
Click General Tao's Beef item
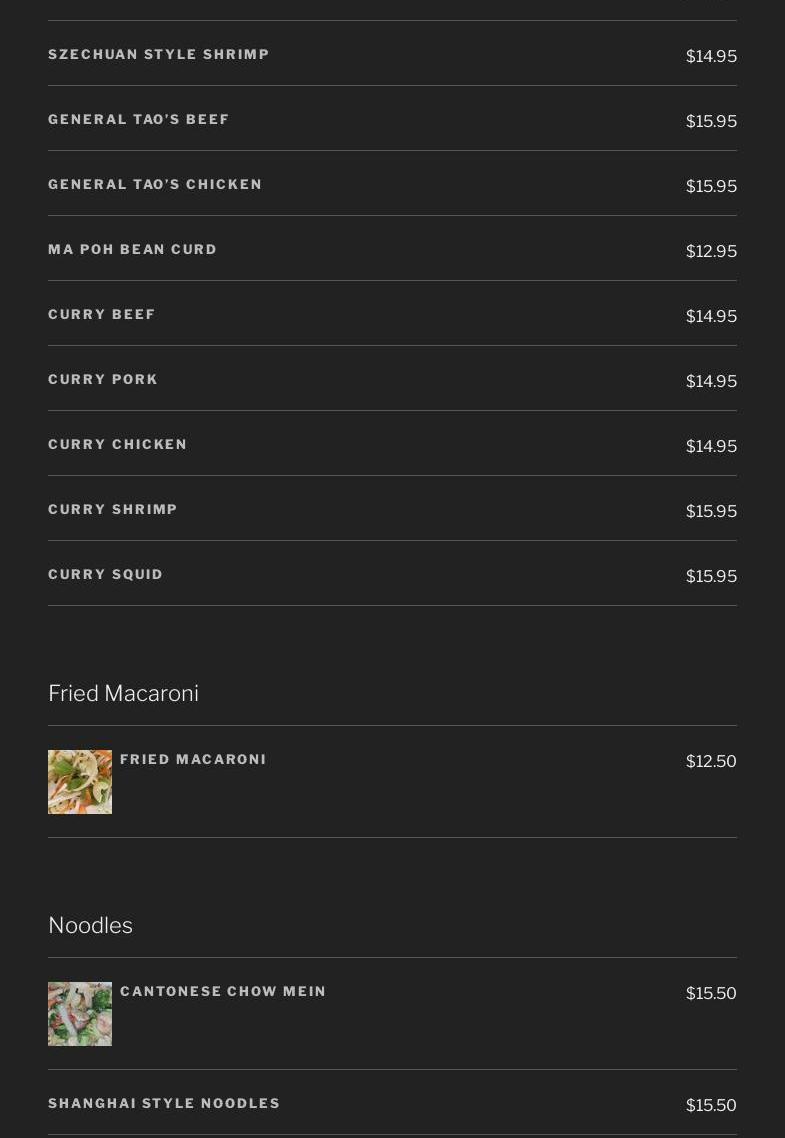[x=139, y=120]
